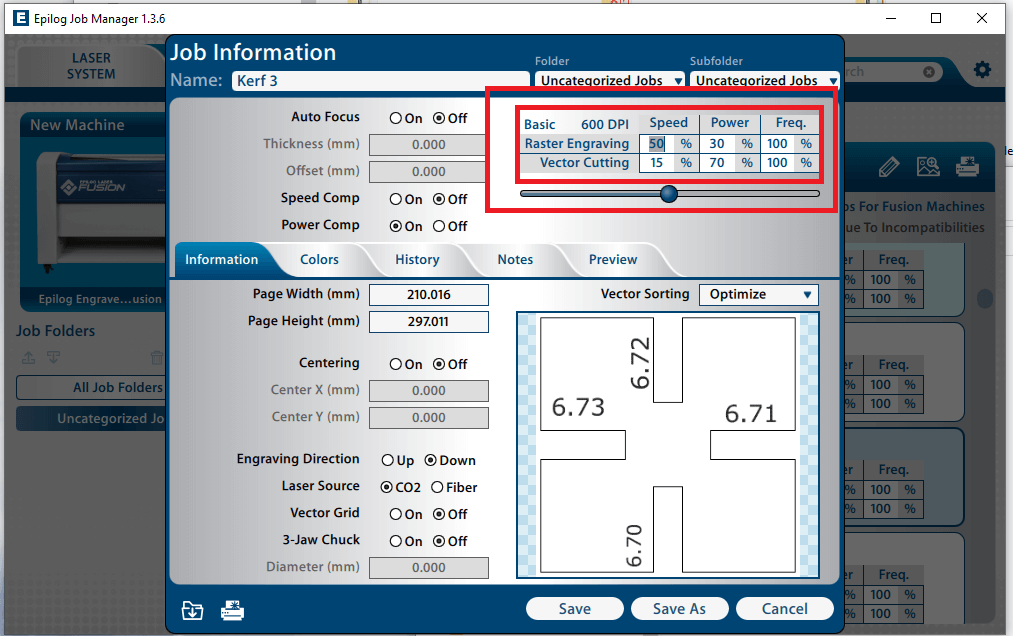
Task: Click the image preview search icon
Action: point(928,167)
